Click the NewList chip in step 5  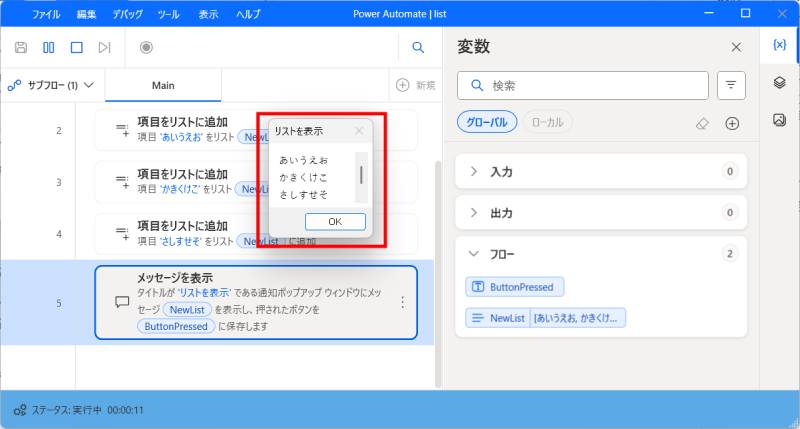coord(187,310)
